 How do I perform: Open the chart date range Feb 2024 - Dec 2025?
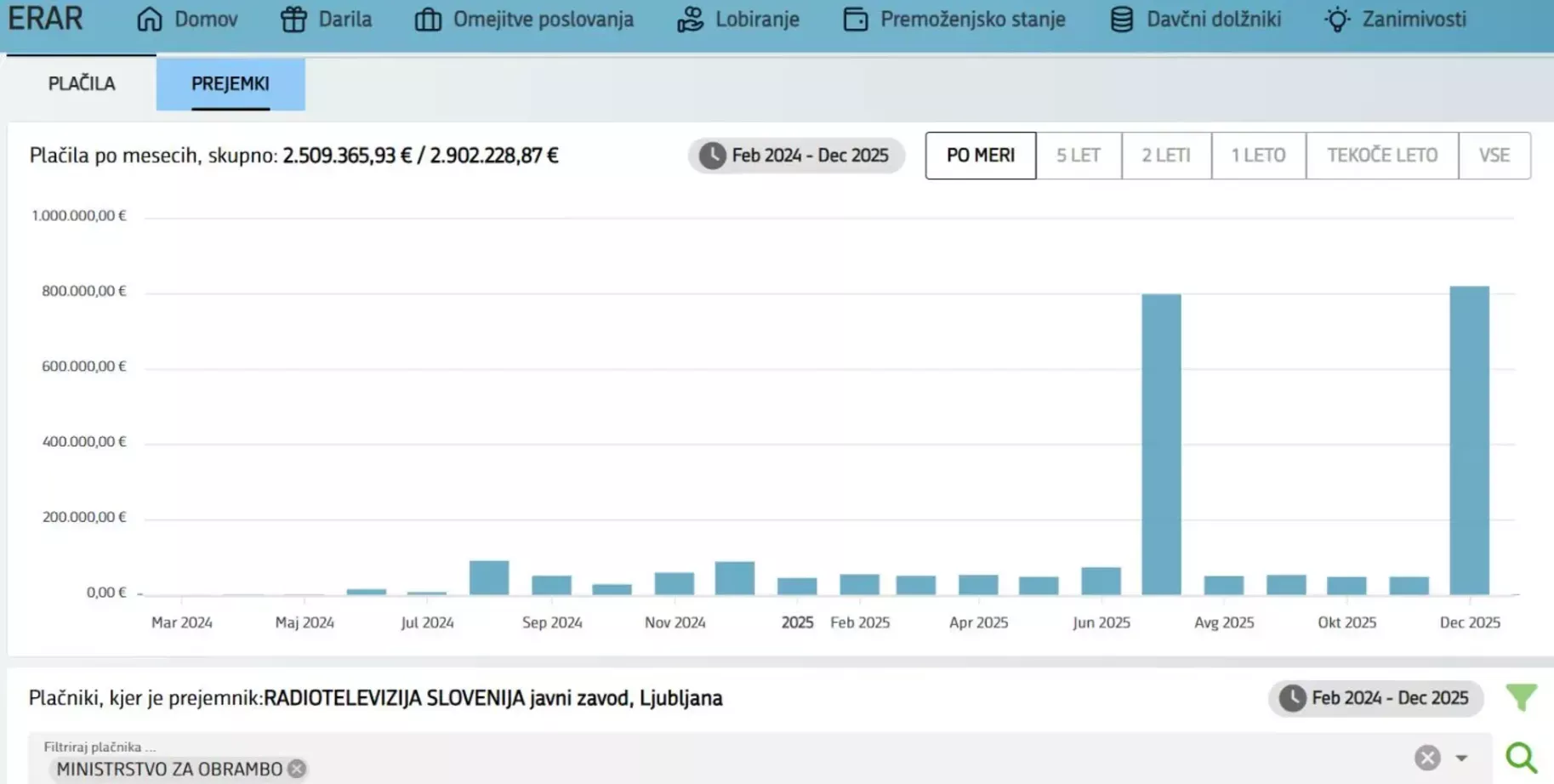click(796, 156)
